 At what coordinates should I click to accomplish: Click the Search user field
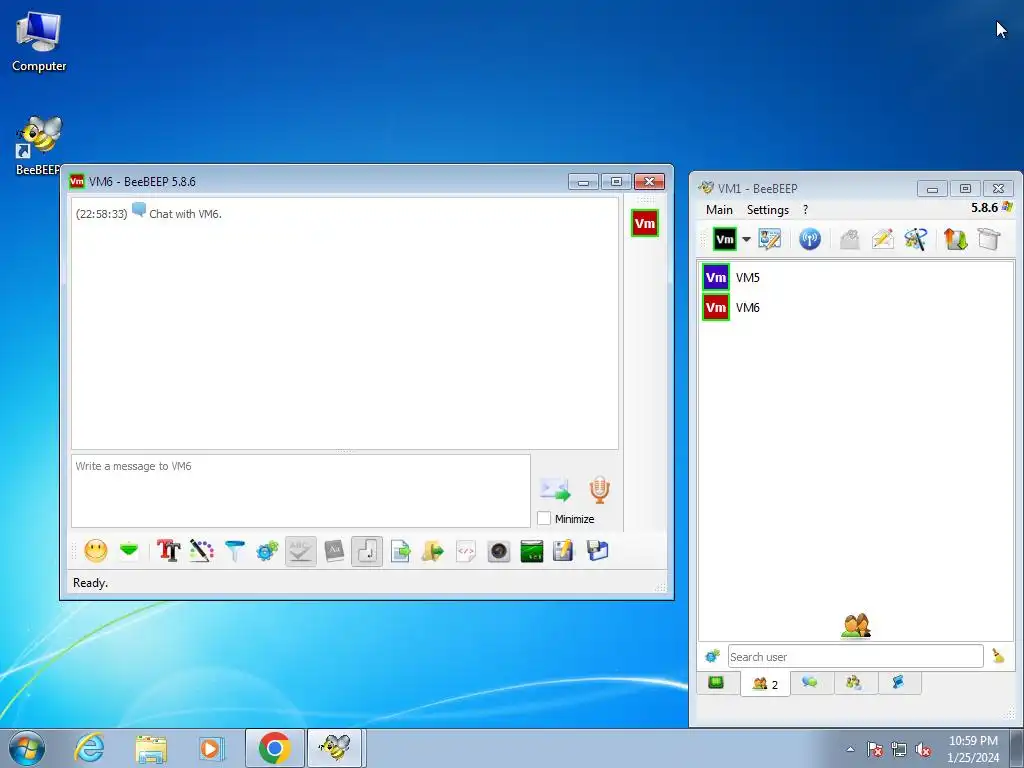click(x=856, y=656)
